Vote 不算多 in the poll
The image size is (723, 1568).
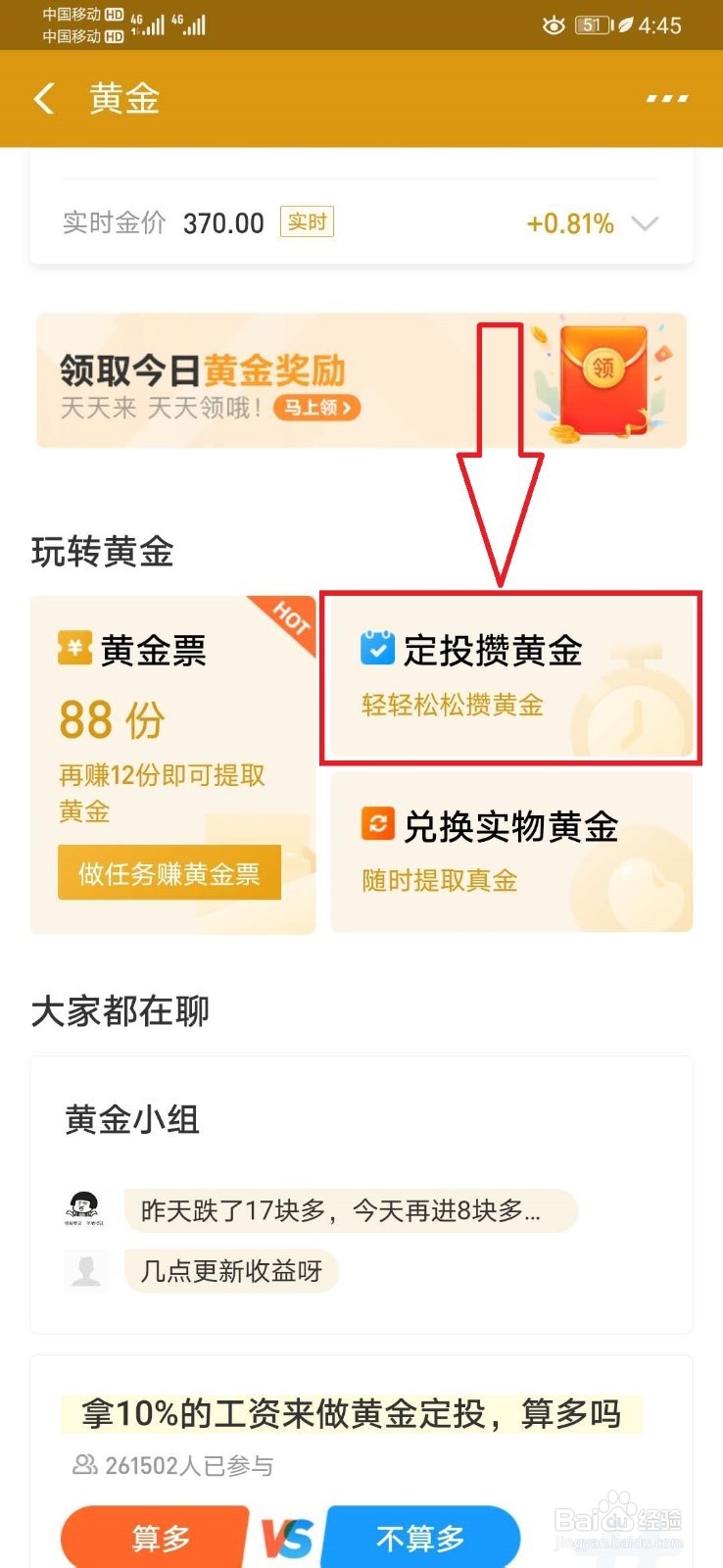point(421,1537)
